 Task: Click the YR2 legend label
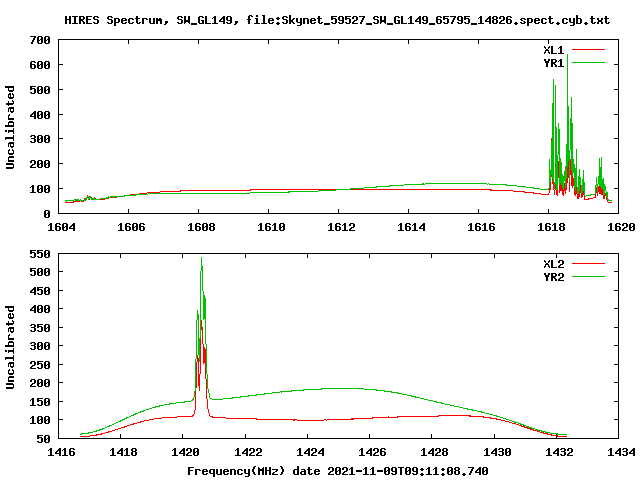click(x=553, y=277)
